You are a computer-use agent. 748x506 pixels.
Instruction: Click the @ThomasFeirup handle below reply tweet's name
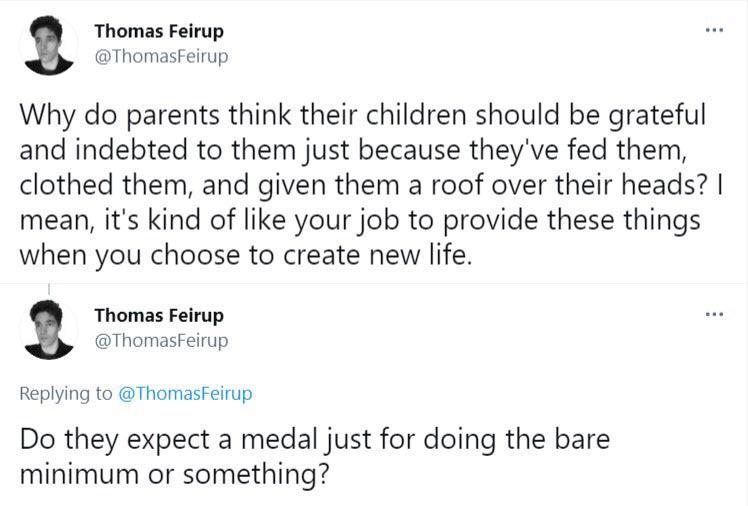coord(161,341)
